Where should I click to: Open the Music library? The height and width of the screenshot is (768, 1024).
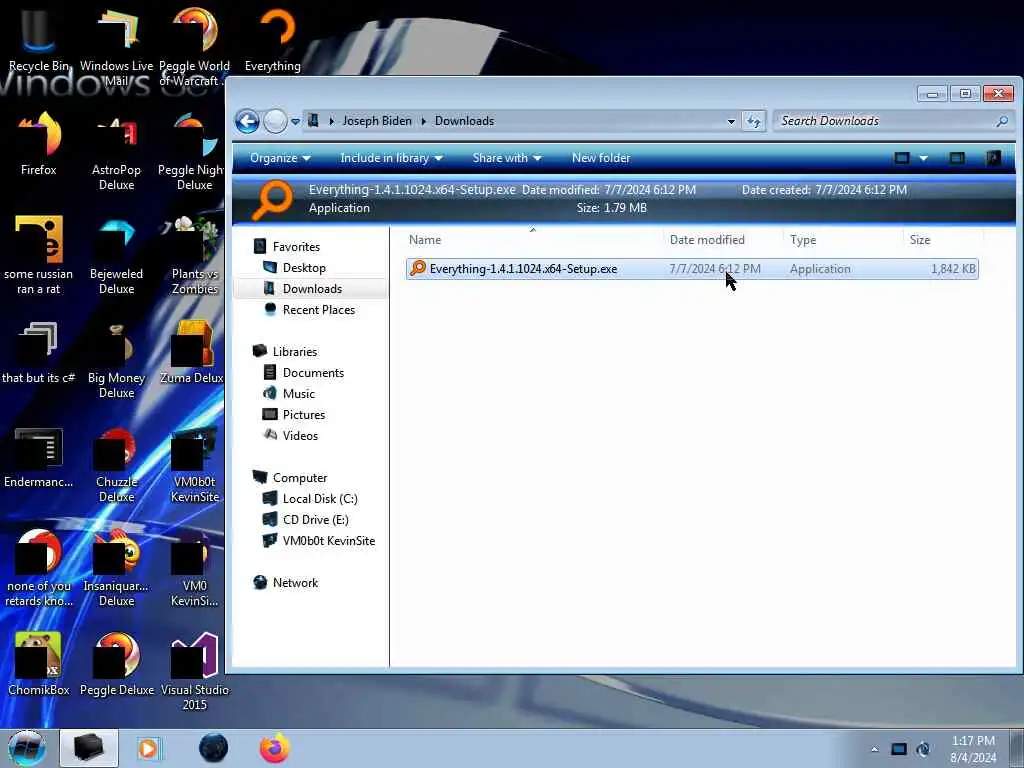298,394
